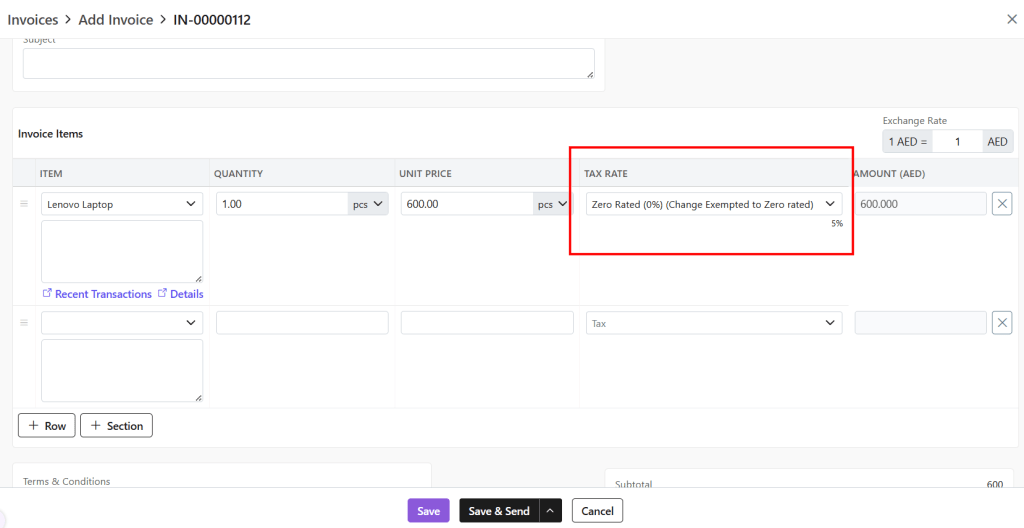Viewport: 1024px width, 528px height.
Task: Open item Details link
Action: click(180, 294)
